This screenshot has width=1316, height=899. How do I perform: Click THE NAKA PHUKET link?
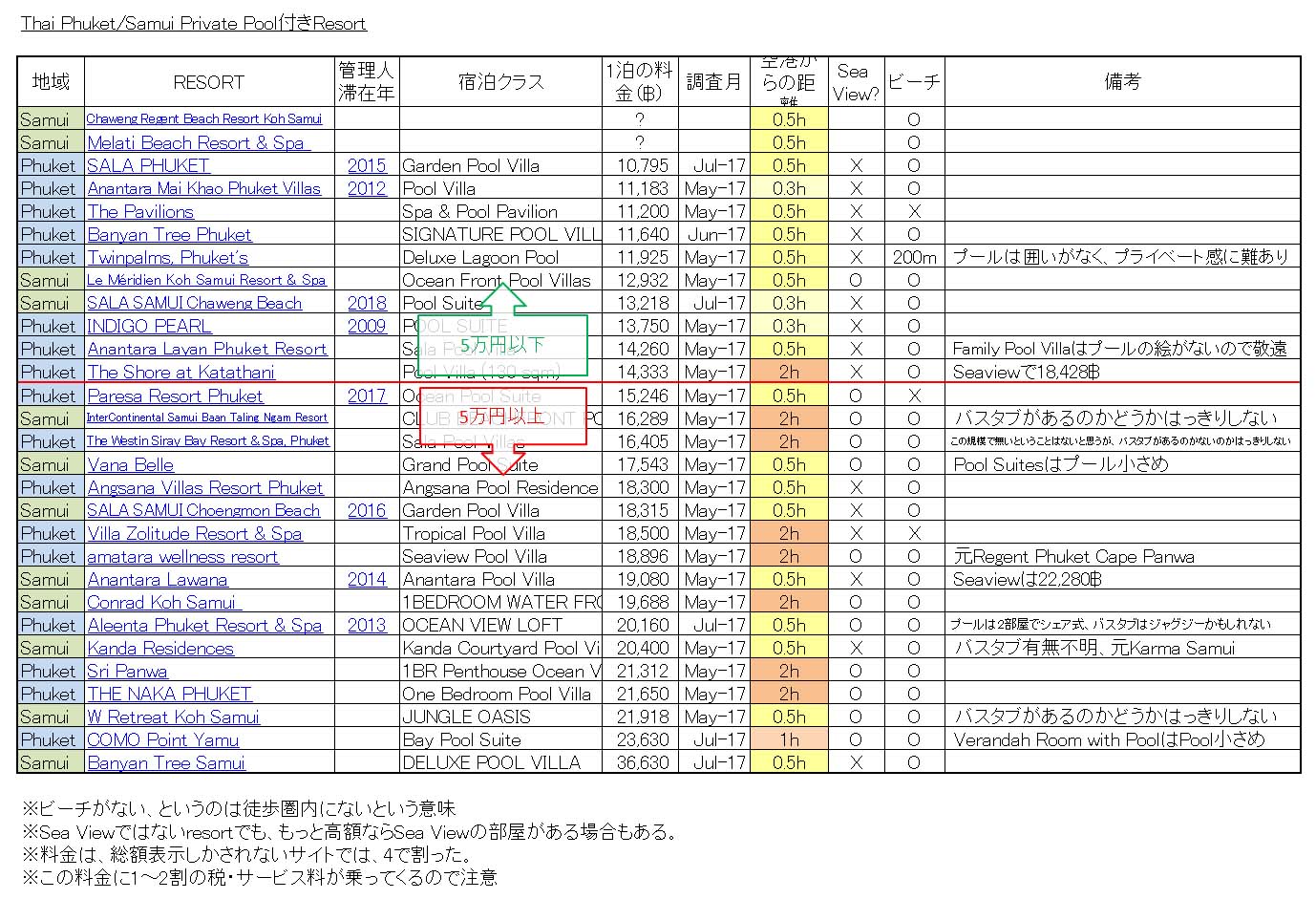(170, 694)
